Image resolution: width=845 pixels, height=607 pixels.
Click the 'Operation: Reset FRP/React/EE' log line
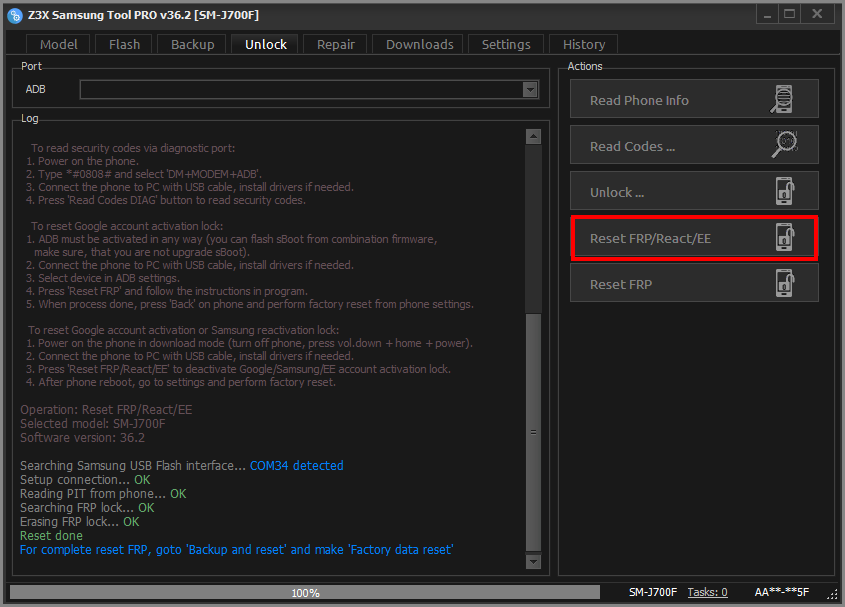coord(106,410)
